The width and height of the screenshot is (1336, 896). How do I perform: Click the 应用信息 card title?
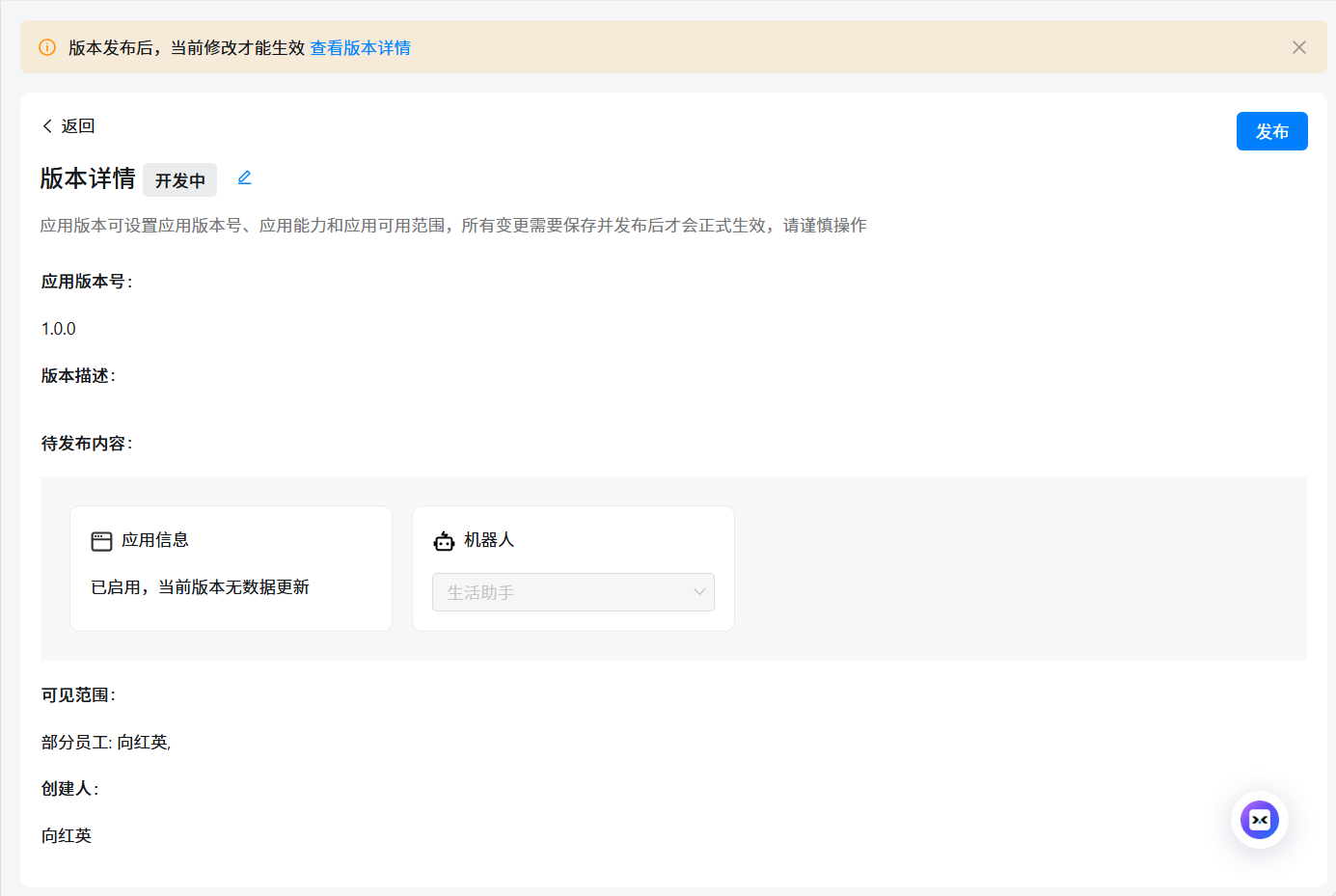(155, 540)
